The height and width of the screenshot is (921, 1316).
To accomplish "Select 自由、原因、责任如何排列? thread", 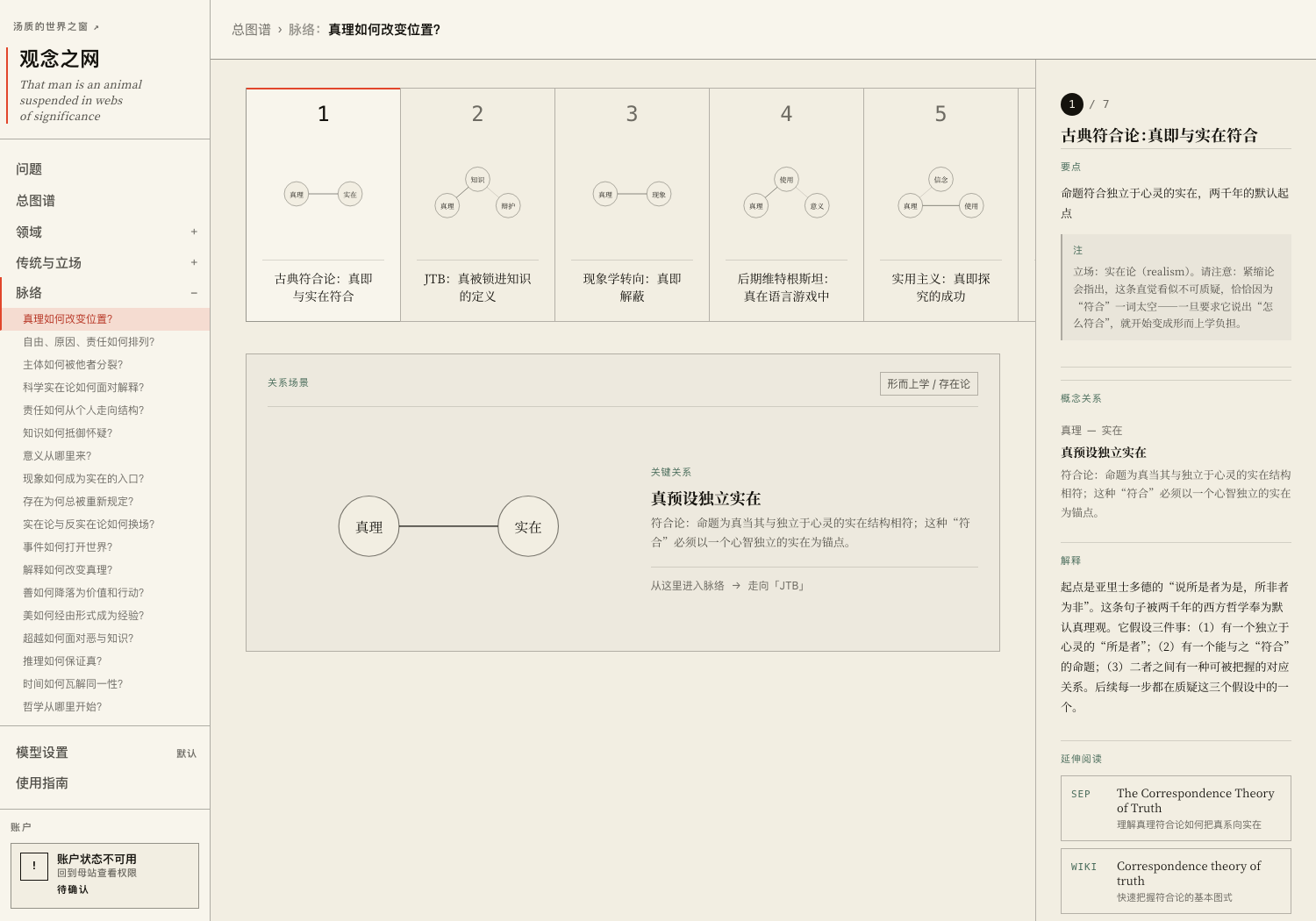I will coord(105,342).
